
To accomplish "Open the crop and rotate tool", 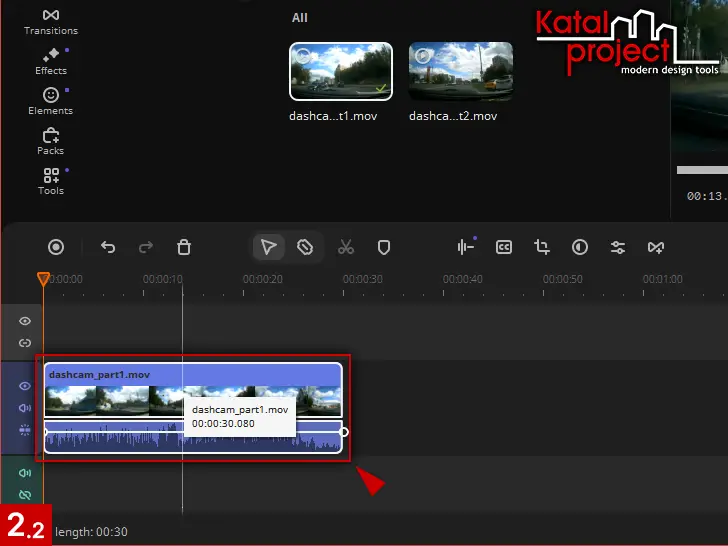I will [542, 247].
